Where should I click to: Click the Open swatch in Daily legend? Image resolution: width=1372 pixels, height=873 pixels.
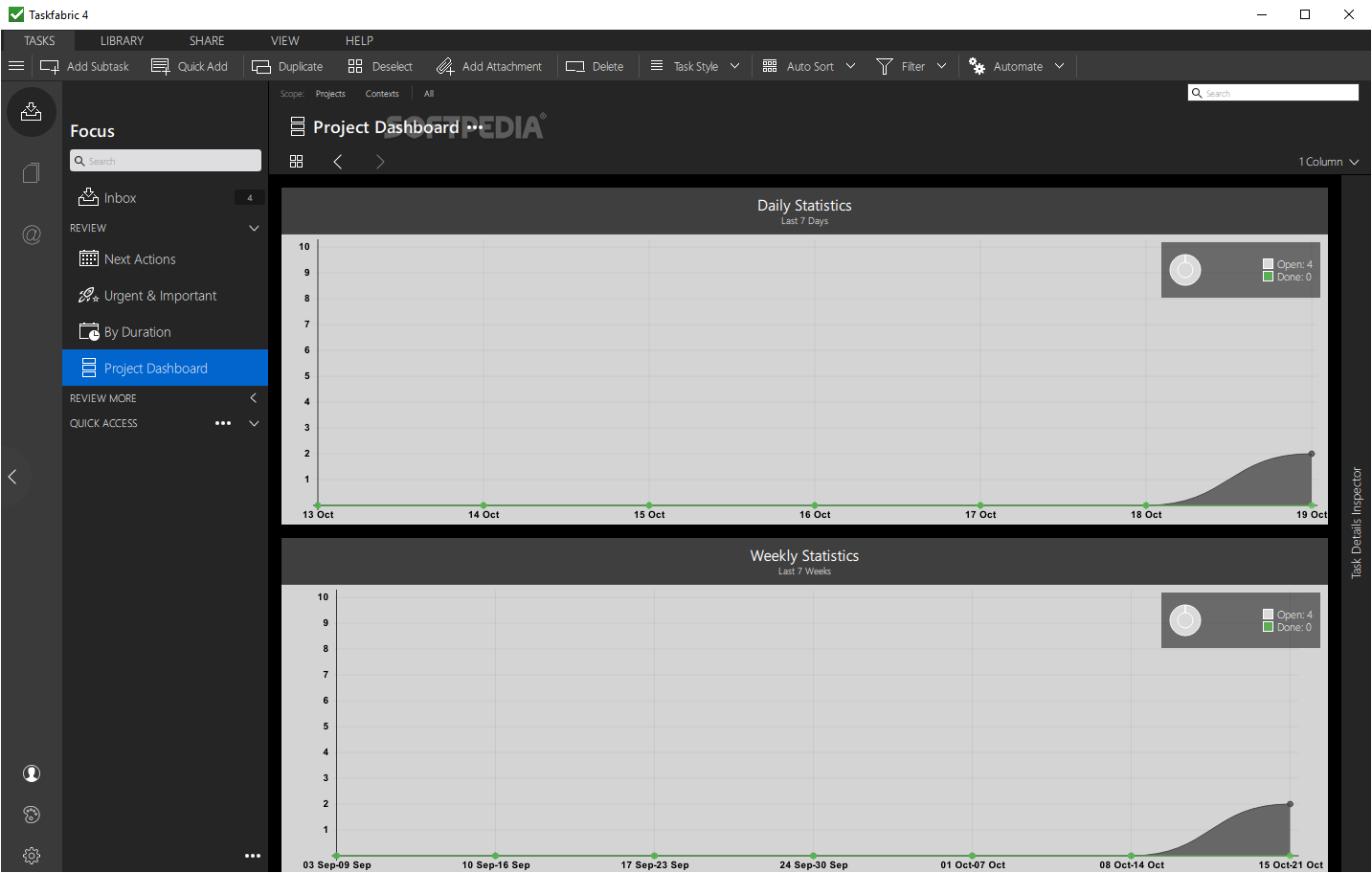point(1268,264)
